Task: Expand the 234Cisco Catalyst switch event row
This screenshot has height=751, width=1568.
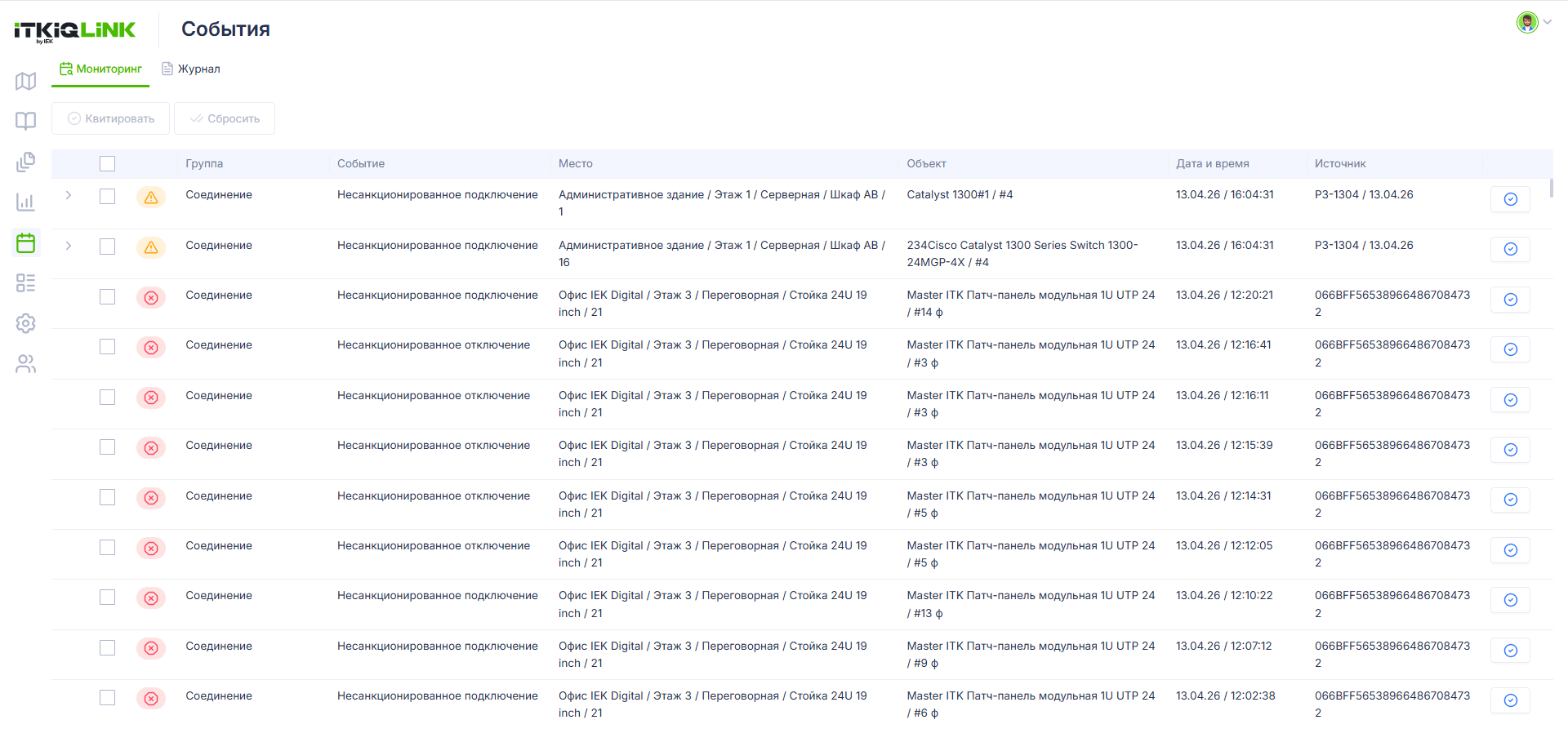Action: coord(69,246)
